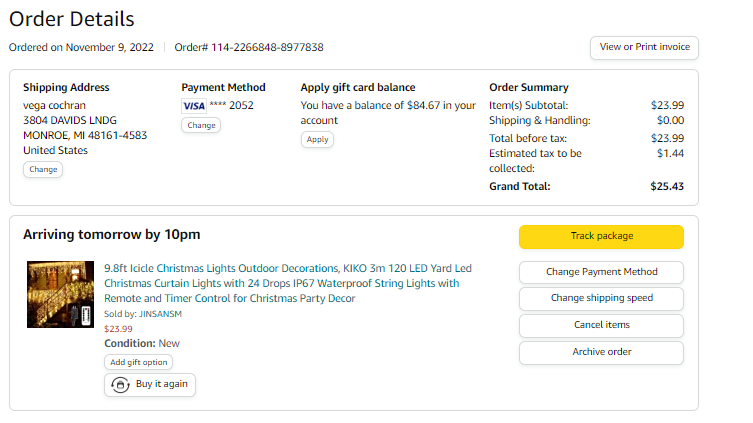Click the Grand Total amount $25.43
The image size is (753, 423).
(x=667, y=186)
